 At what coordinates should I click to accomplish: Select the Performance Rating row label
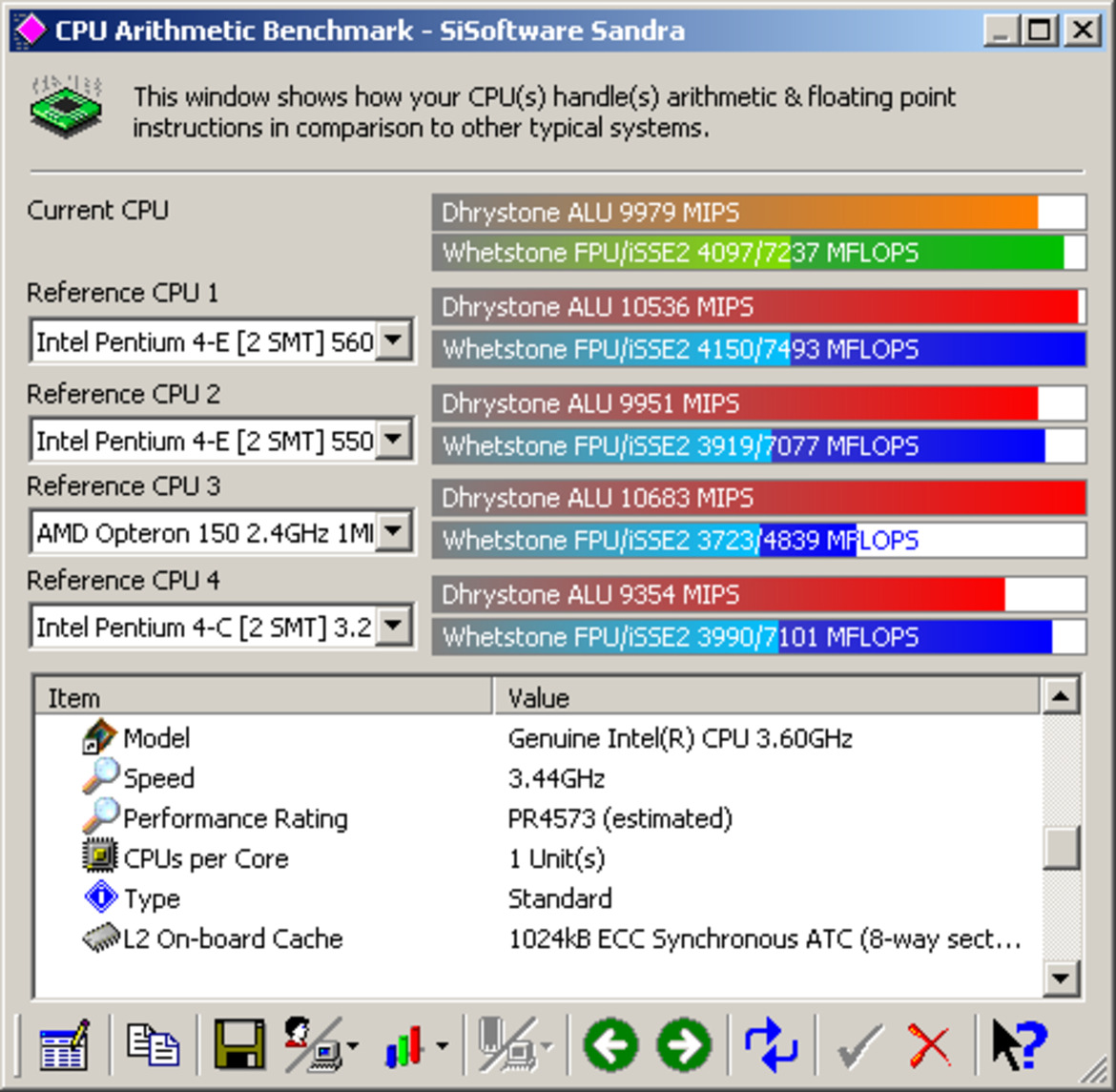236,818
